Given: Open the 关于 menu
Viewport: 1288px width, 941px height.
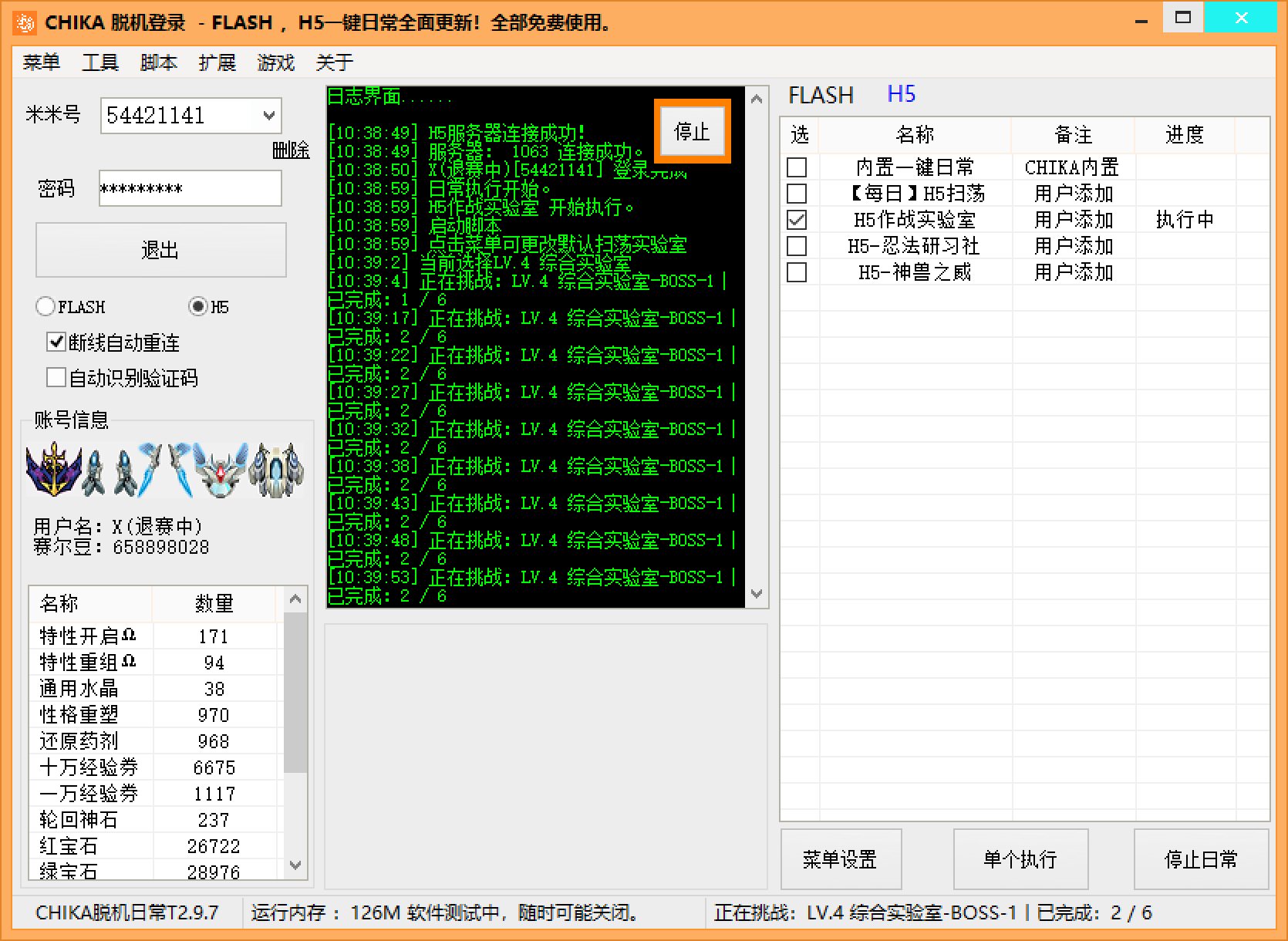Looking at the screenshot, I should (x=335, y=62).
